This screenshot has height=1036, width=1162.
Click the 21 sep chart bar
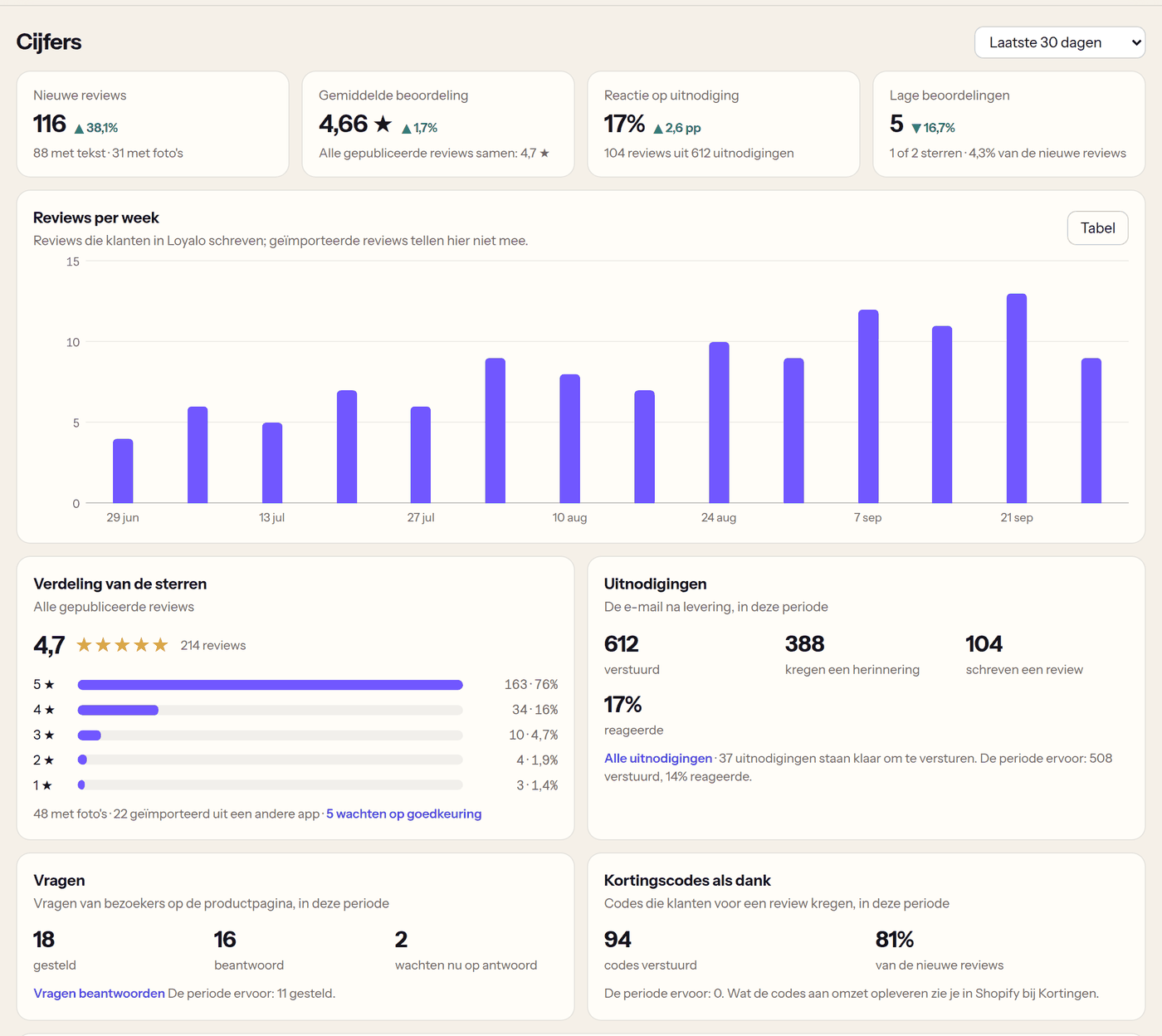[x=1017, y=398]
